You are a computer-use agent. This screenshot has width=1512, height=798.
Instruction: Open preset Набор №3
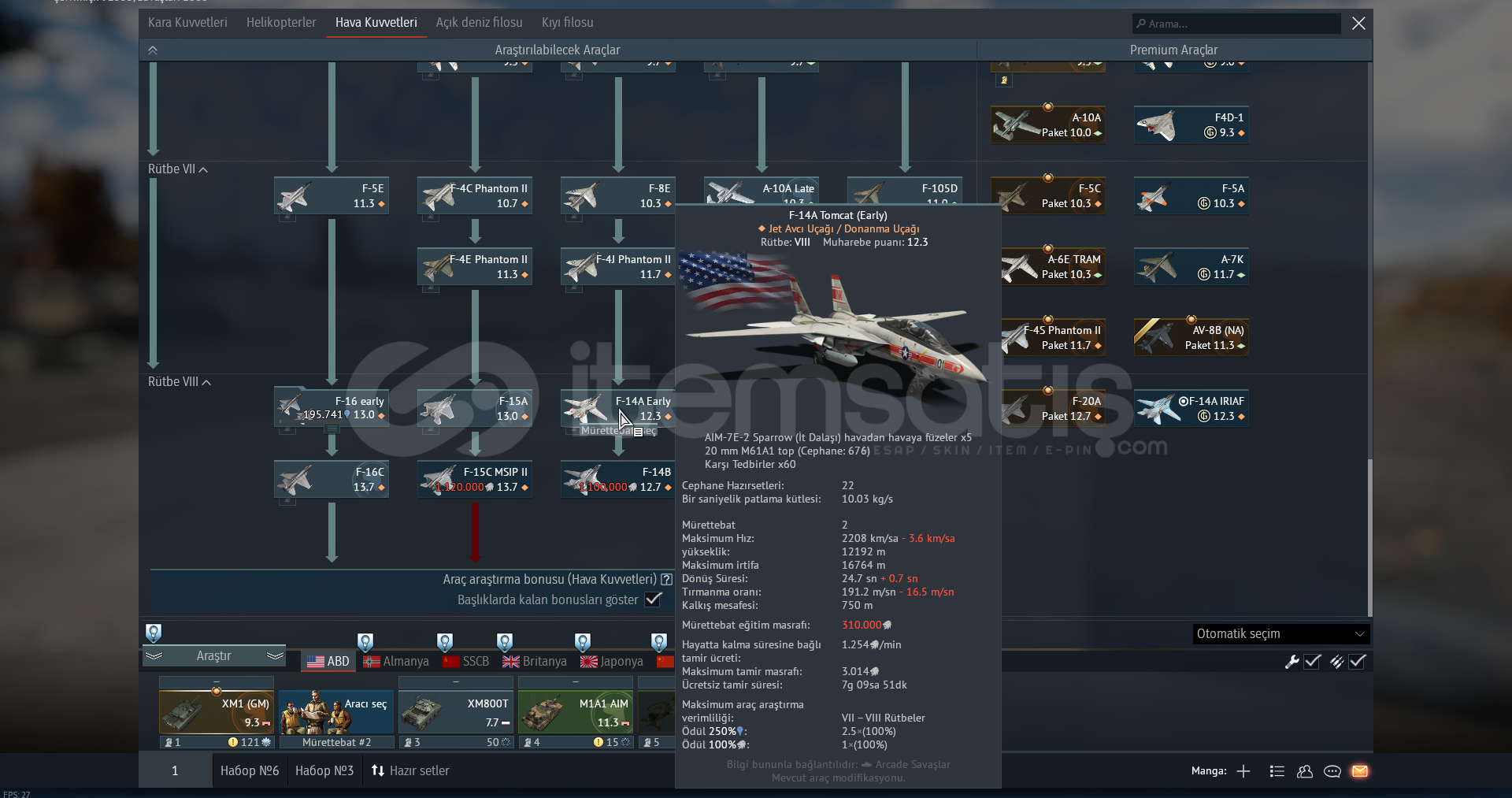(324, 770)
